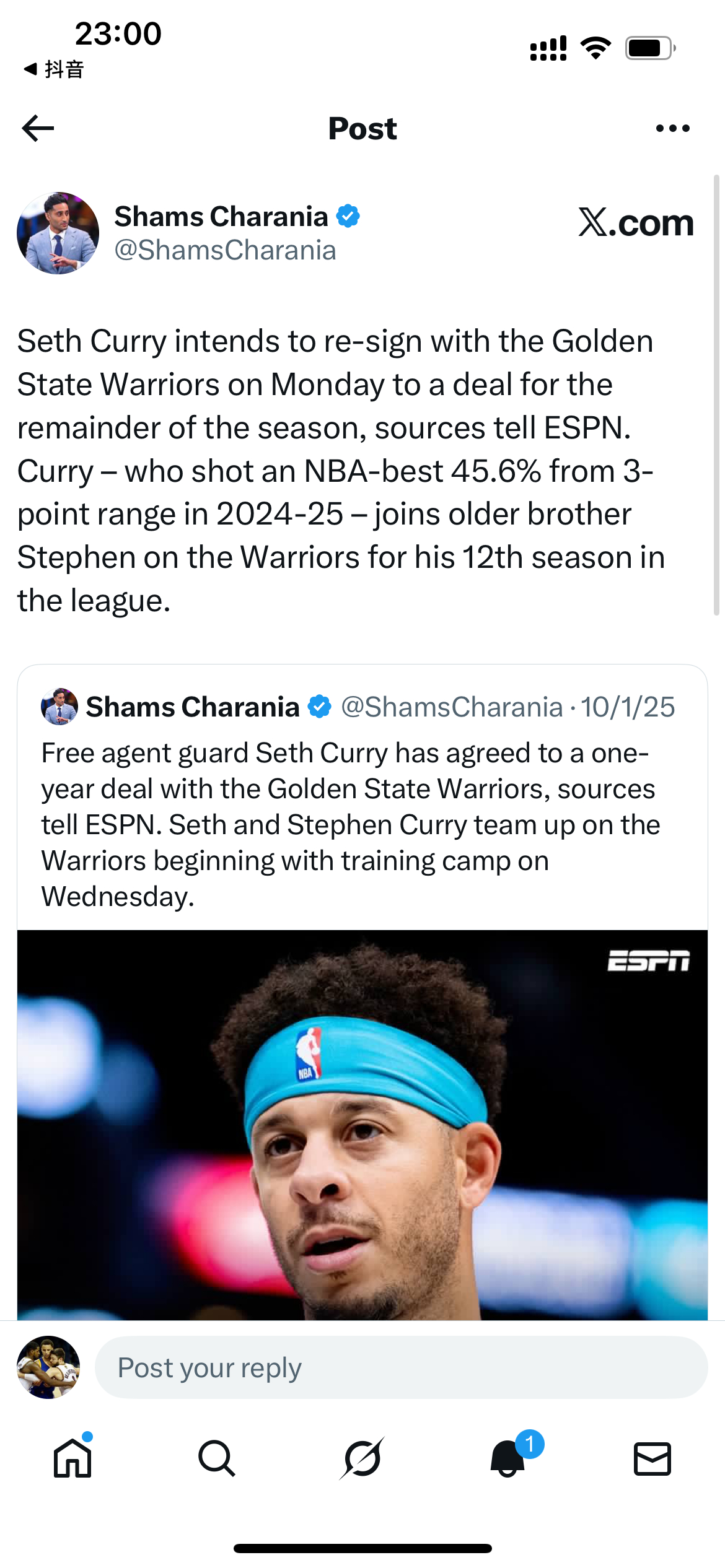Screen dimensions: 725x1568
Task: Open the more options menu on the post
Action: [673, 128]
